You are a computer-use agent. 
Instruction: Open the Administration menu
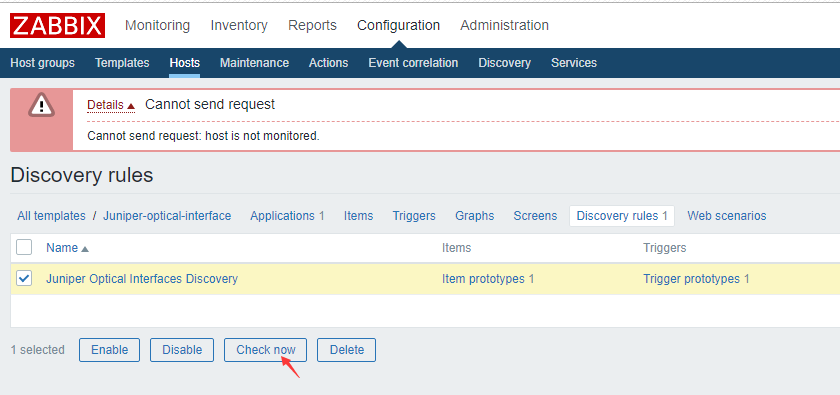(x=505, y=25)
